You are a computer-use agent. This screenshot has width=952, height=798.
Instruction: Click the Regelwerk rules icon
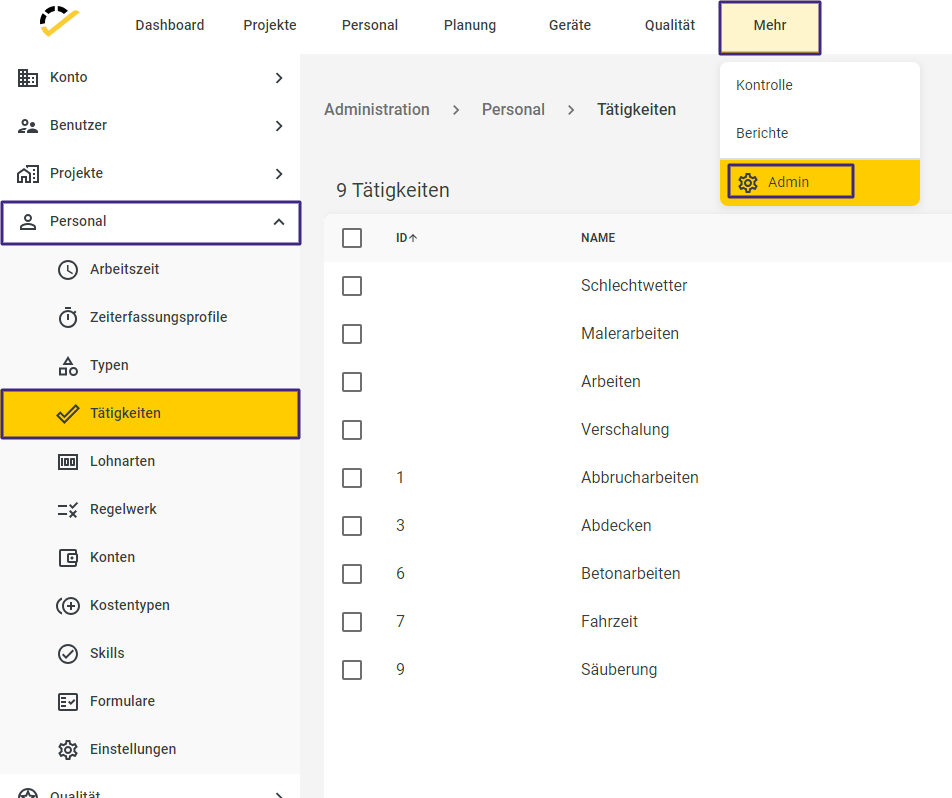67,510
